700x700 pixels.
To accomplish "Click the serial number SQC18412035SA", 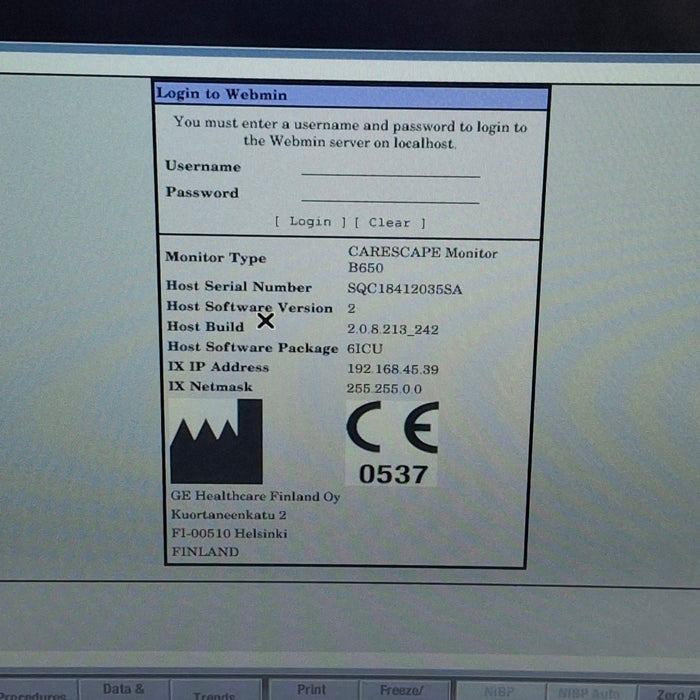I will (404, 289).
